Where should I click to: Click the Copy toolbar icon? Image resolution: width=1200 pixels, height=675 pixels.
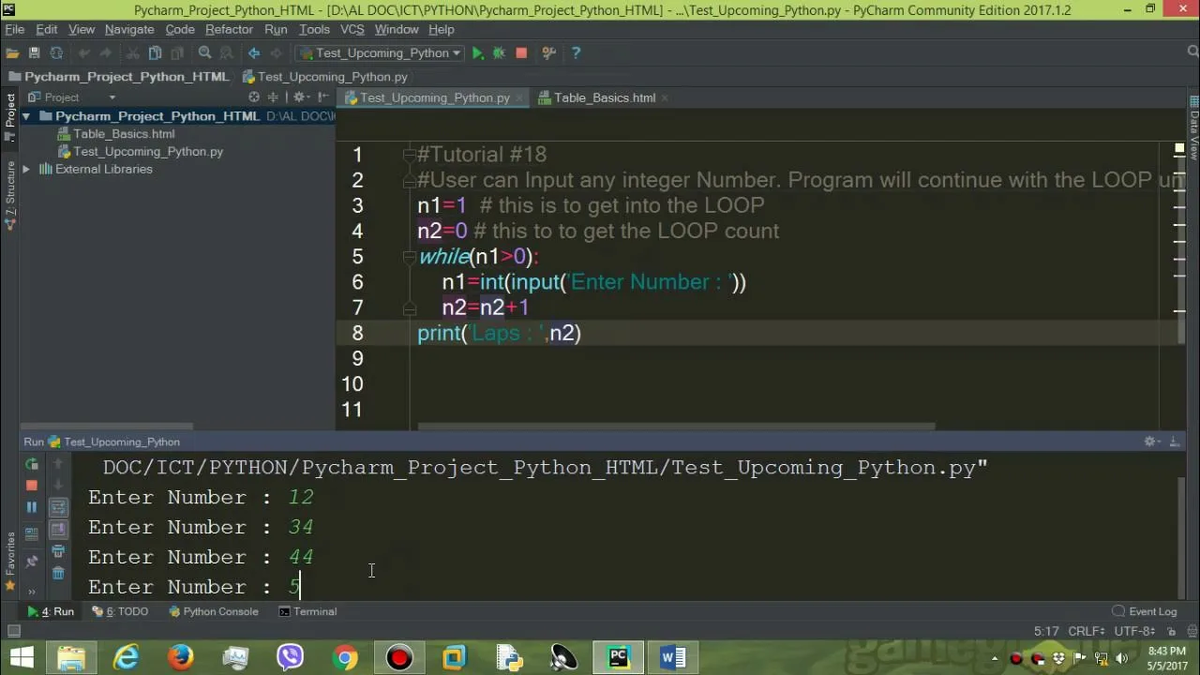pyautogui.click(x=154, y=53)
